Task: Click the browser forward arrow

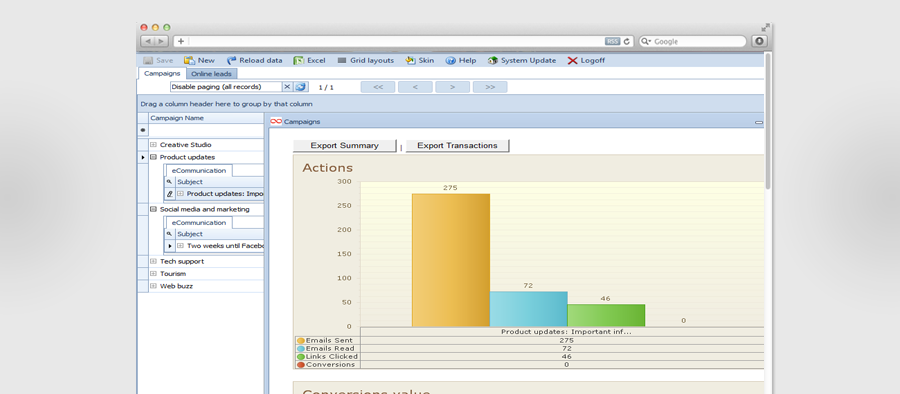Action: pyautogui.click(x=161, y=41)
